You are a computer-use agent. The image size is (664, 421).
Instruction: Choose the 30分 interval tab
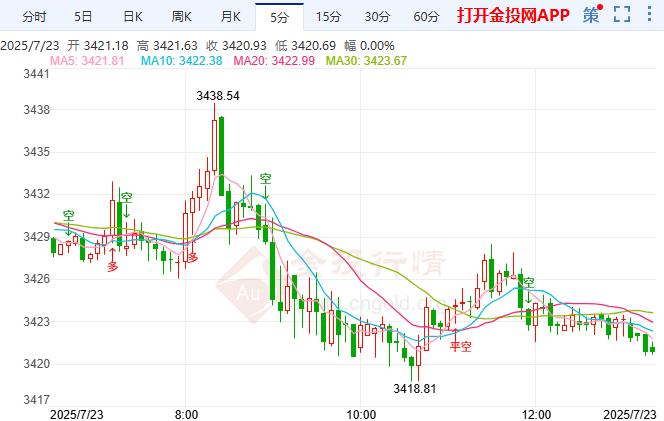[377, 17]
